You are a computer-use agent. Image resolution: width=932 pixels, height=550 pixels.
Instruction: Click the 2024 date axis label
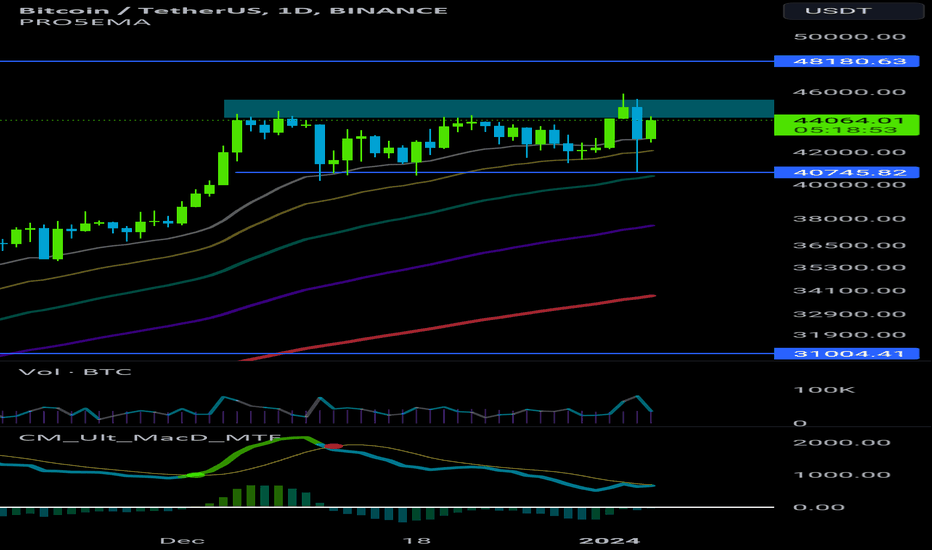pos(610,541)
